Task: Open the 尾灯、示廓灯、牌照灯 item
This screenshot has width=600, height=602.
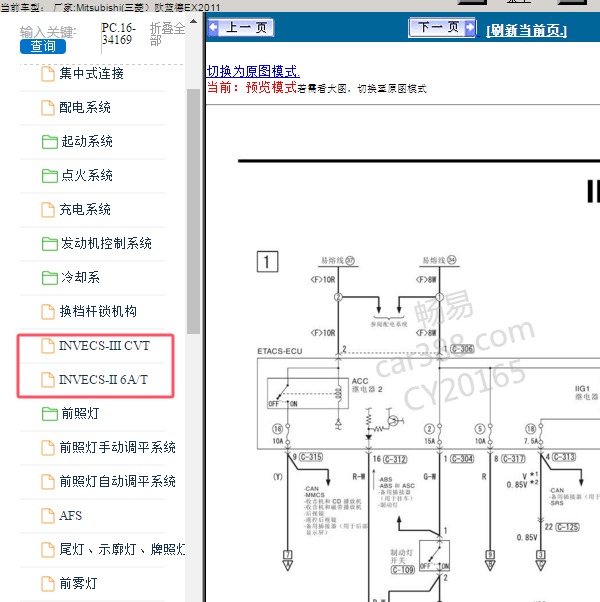Action: tap(122, 549)
